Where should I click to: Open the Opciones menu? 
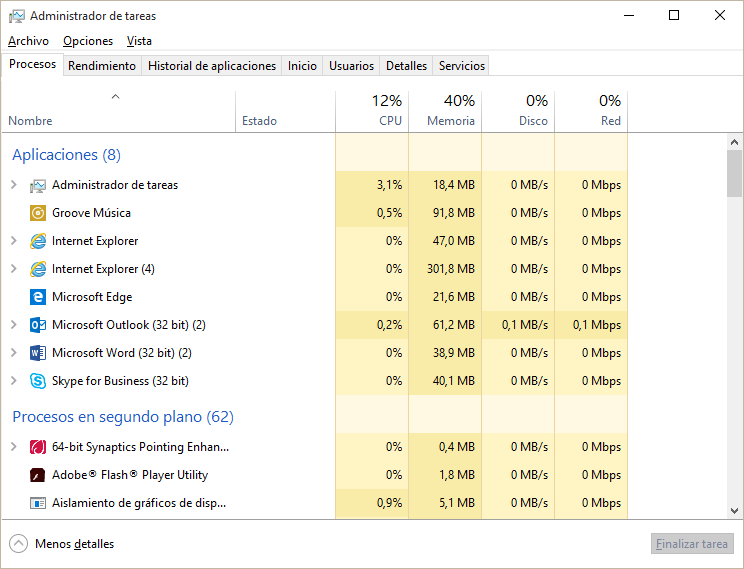(88, 41)
